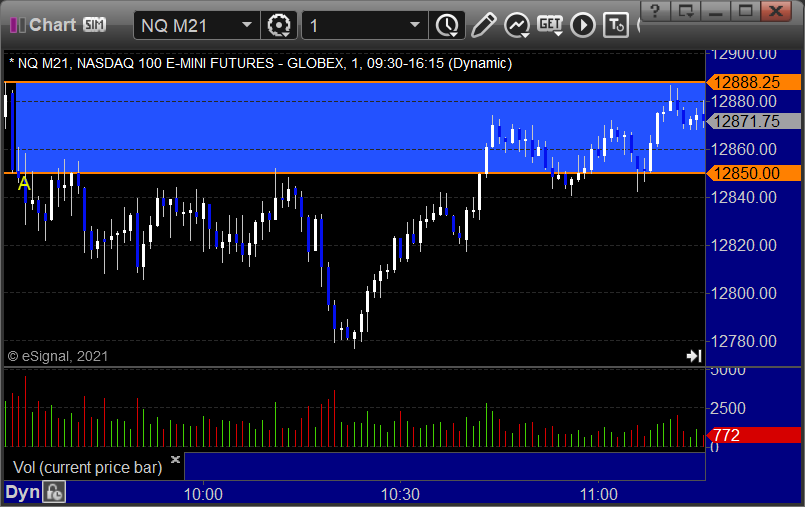Screen dimensions: 805x507
Task: Click the 10:30 time axis label
Action: [x=400, y=495]
